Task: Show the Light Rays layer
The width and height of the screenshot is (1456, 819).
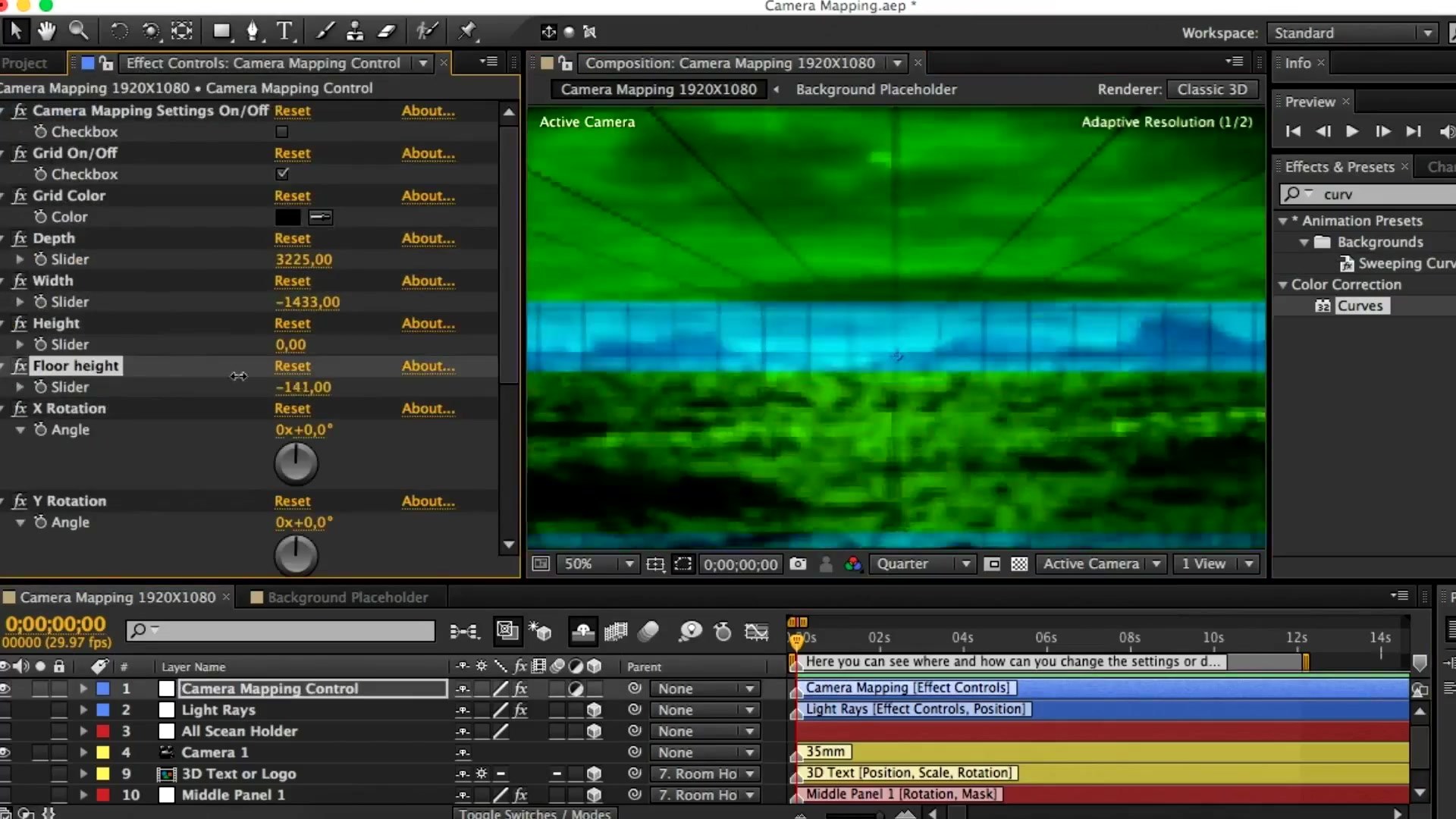Action: coord(5,710)
